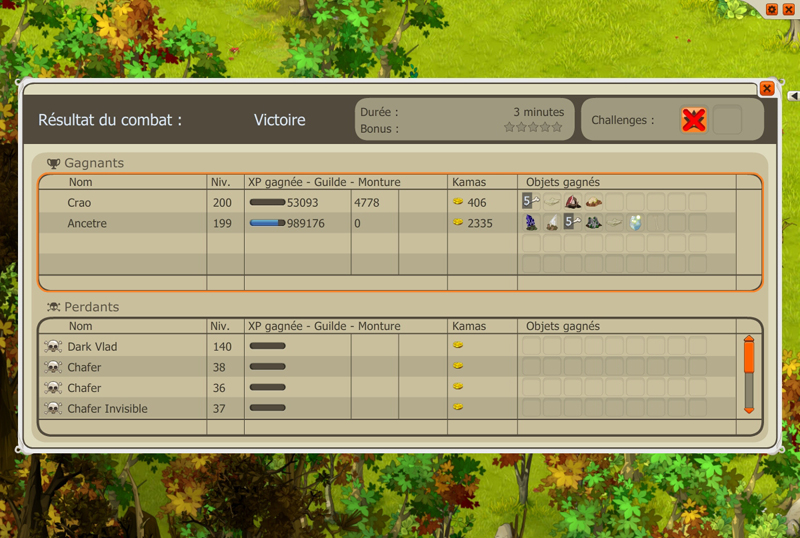Open game options with the gear icon
The height and width of the screenshot is (538, 800).
coord(772,9)
